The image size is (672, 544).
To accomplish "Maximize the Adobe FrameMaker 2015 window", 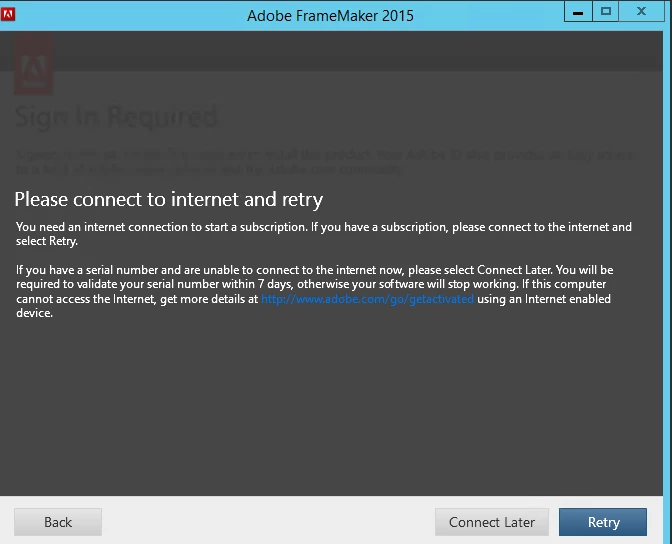I will pos(605,12).
